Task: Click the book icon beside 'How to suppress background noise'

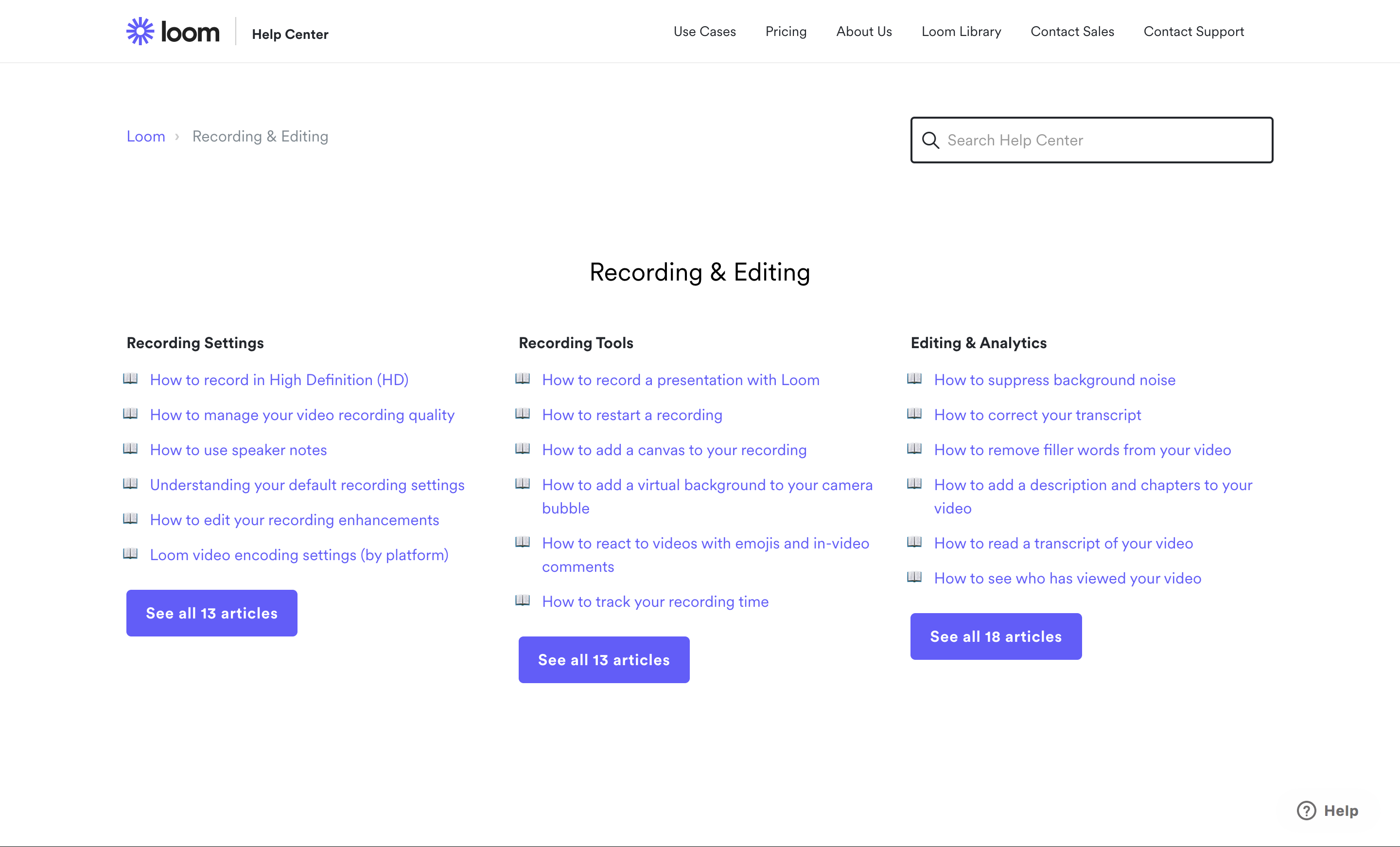Action: (x=914, y=379)
